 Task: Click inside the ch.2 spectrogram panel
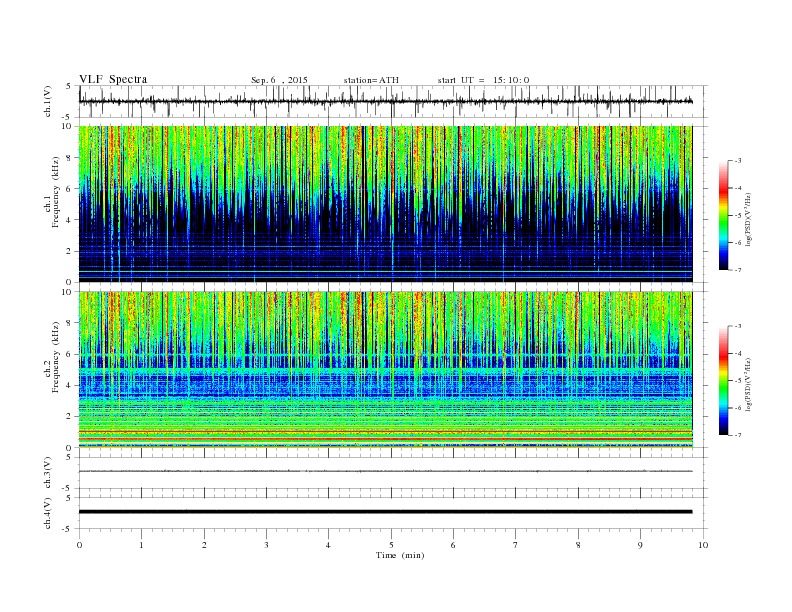click(x=385, y=370)
